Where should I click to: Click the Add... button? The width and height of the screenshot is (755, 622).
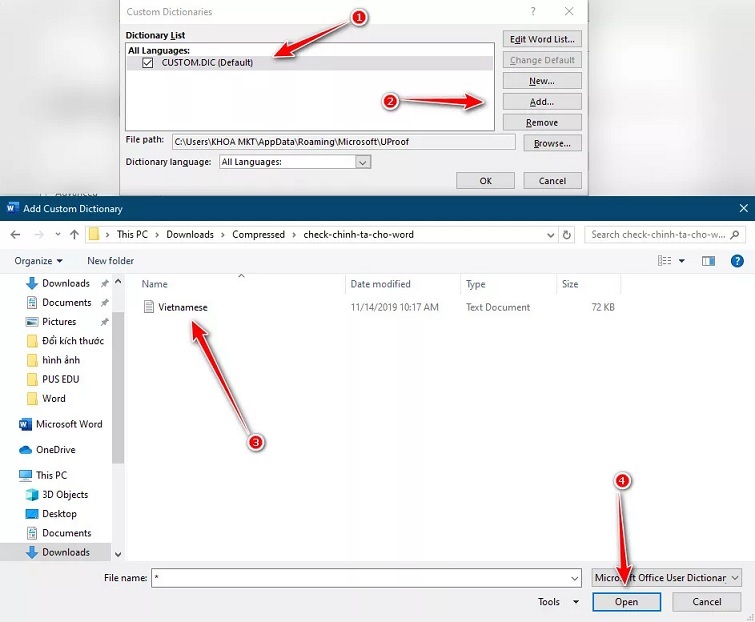click(x=542, y=102)
